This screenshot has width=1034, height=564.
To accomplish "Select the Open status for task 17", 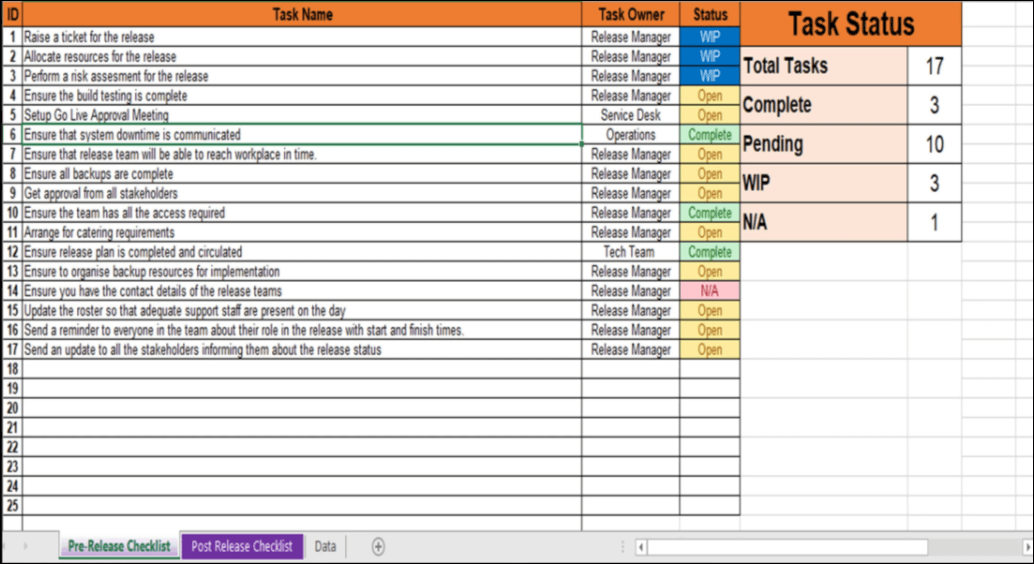I will pyautogui.click(x=710, y=350).
